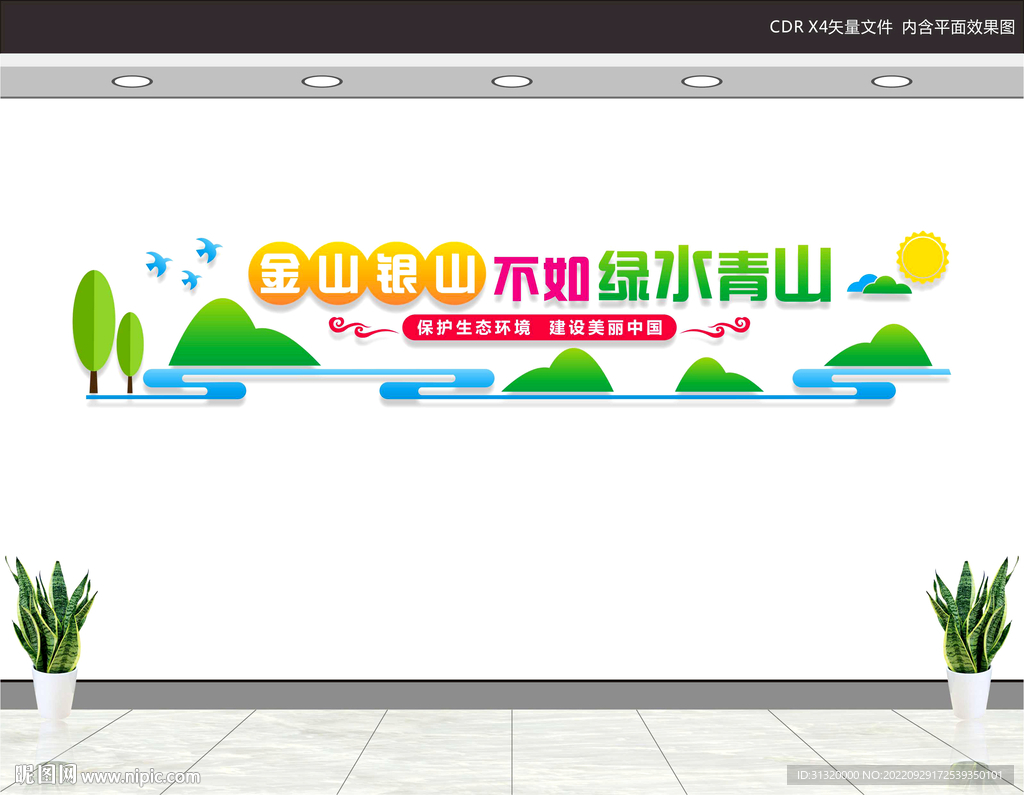The width and height of the screenshot is (1024, 795).
Task: Select the orange "金山银山" title characters
Action: (367, 274)
